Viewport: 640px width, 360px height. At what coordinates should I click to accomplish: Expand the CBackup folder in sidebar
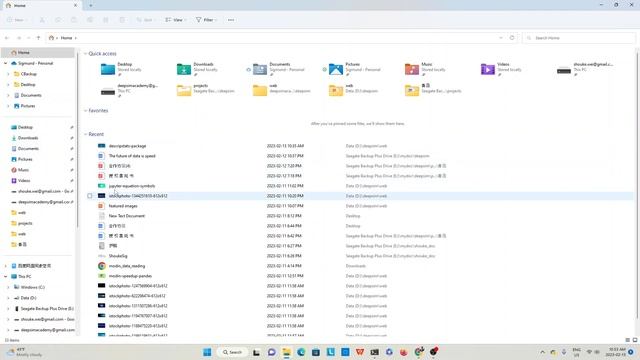8,74
